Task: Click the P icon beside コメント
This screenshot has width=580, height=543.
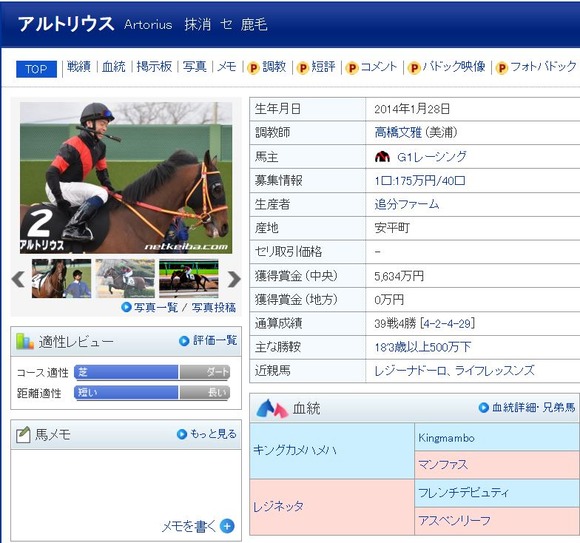Action: click(352, 68)
